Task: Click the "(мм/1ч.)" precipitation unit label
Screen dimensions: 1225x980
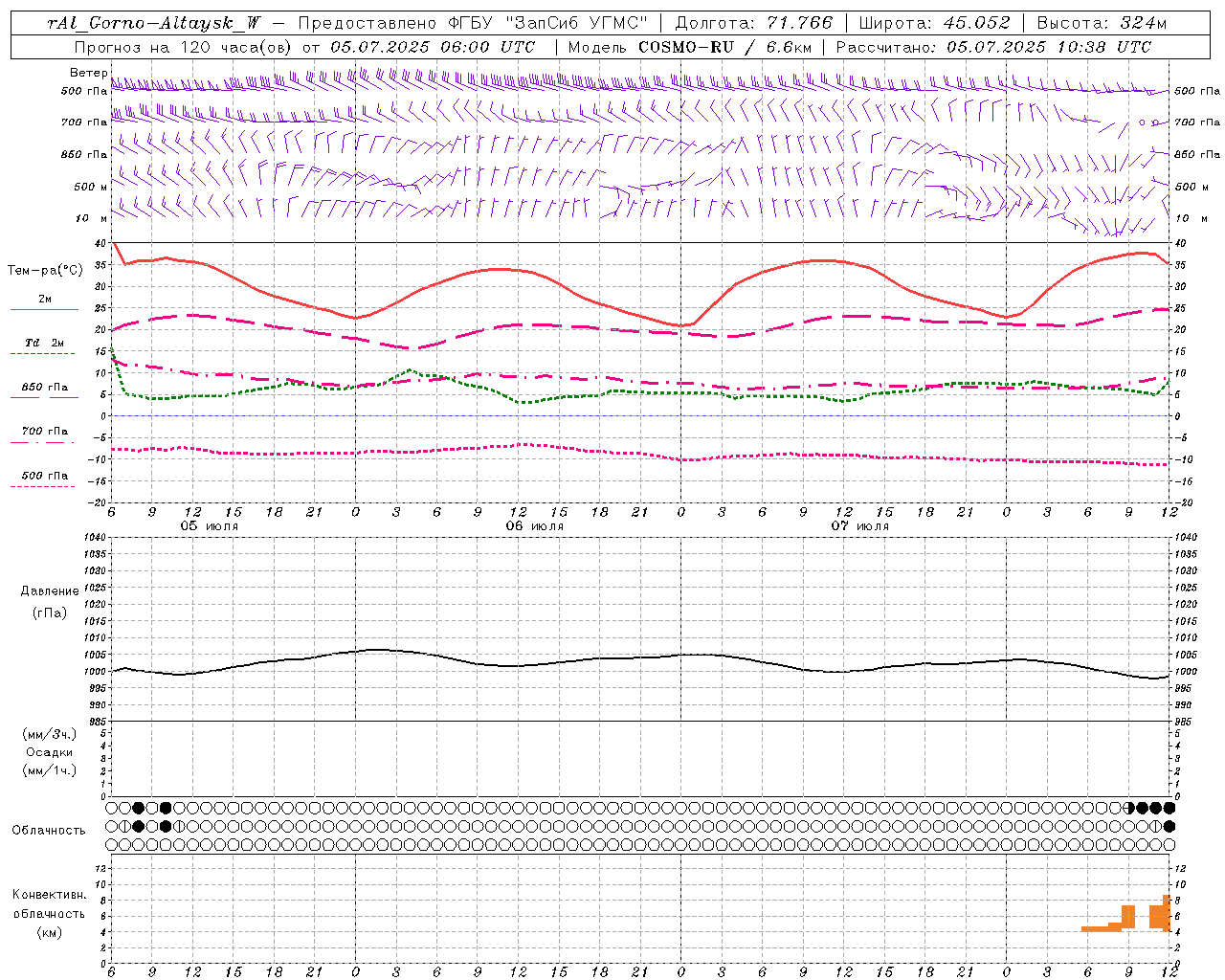Action: tap(50, 770)
